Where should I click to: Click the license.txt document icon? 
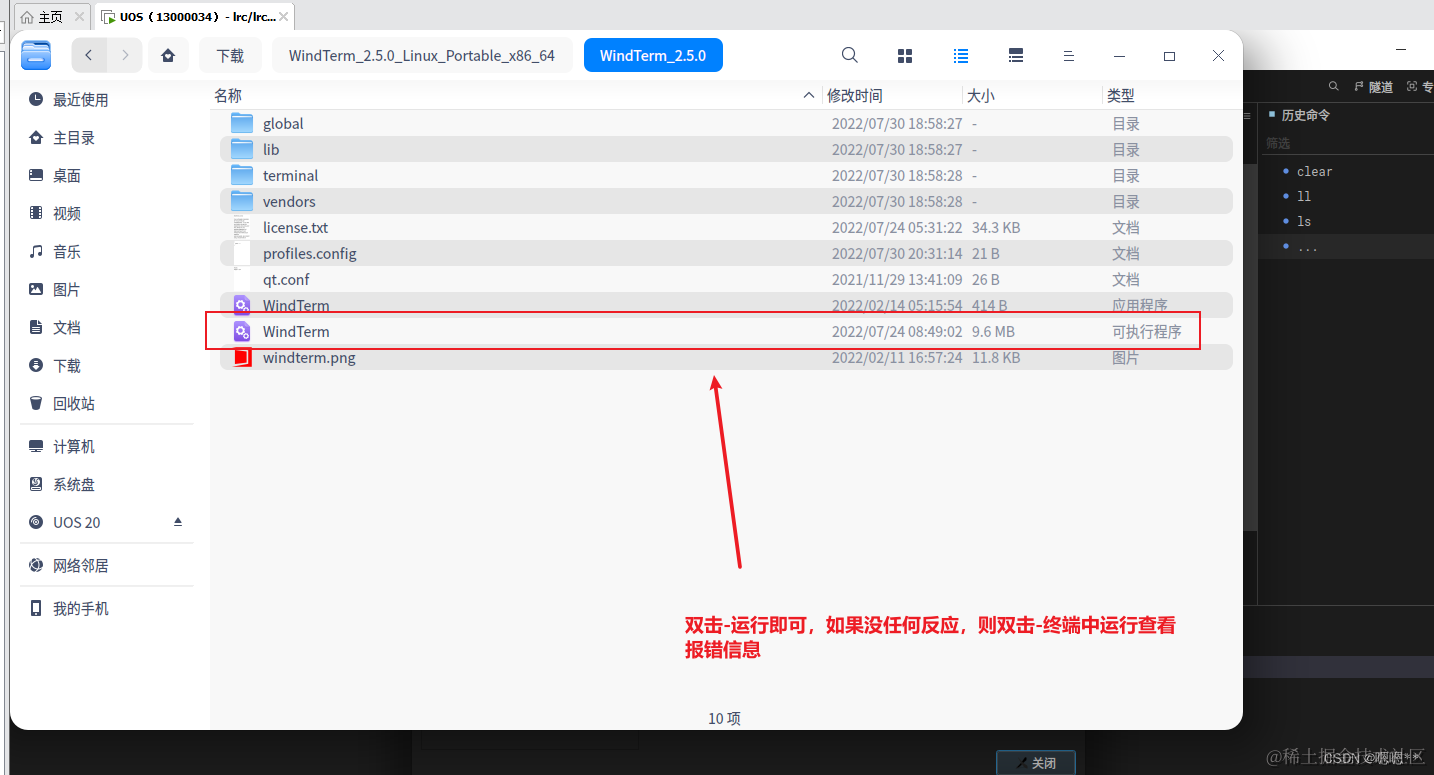(x=242, y=227)
